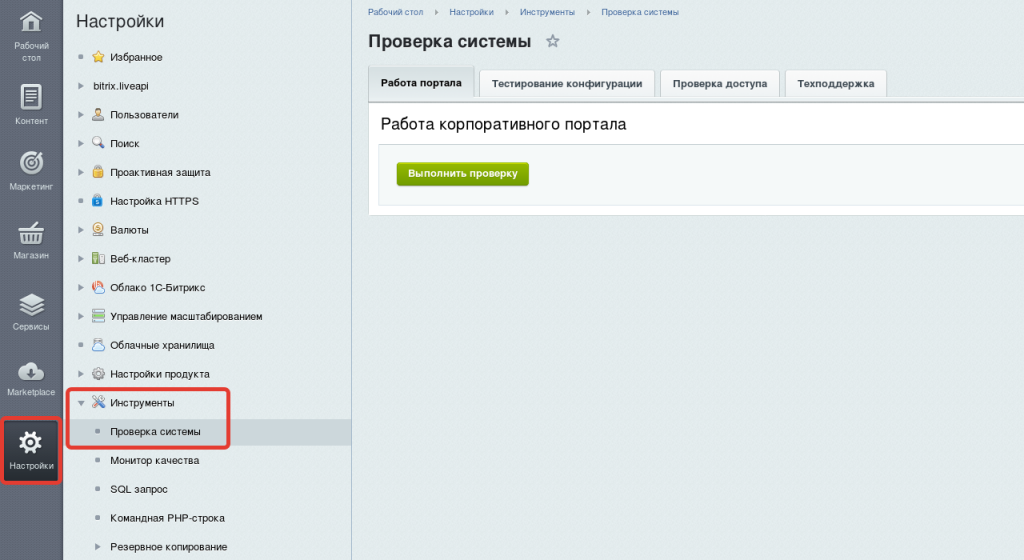
Task: Expand the Облако 1С-Битрикс arrow
Action: pyautogui.click(x=81, y=287)
